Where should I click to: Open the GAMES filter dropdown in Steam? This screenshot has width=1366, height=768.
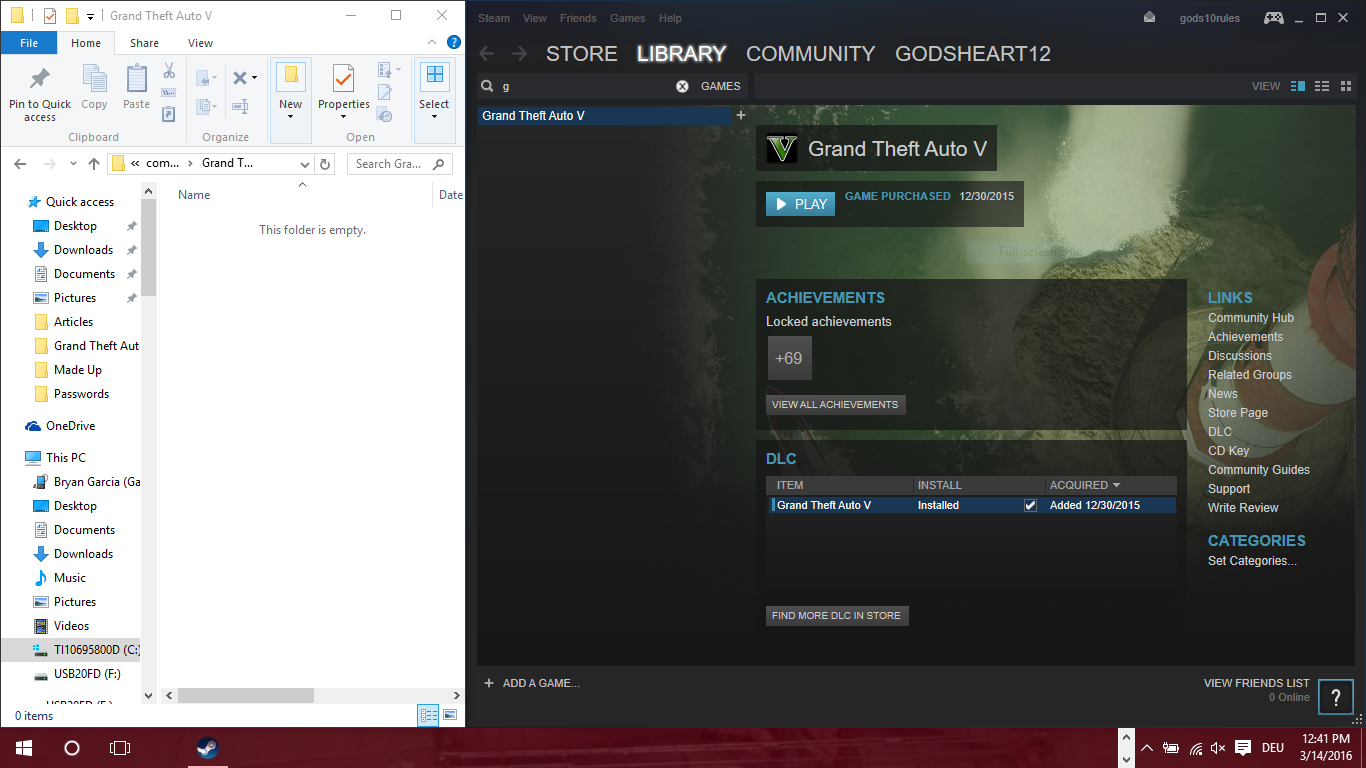click(720, 86)
